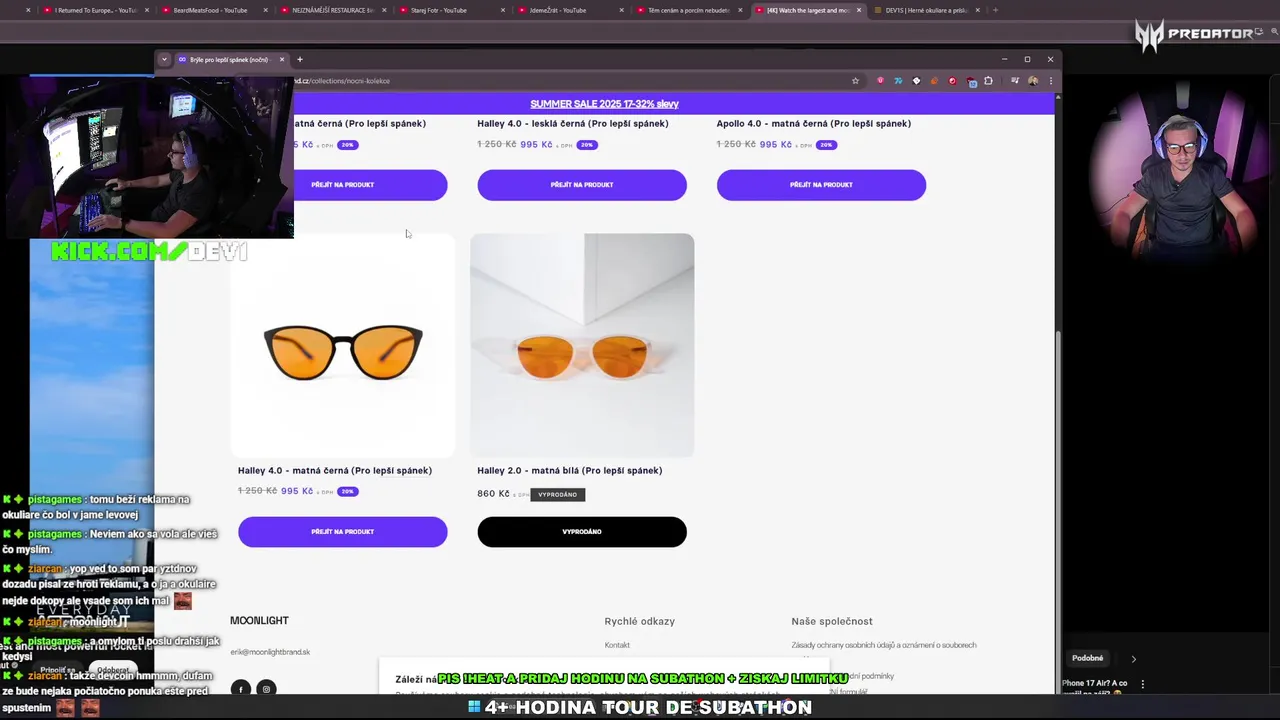
Task: Click the Pripojiť sa button in the stream overlay
Action: click(x=58, y=670)
